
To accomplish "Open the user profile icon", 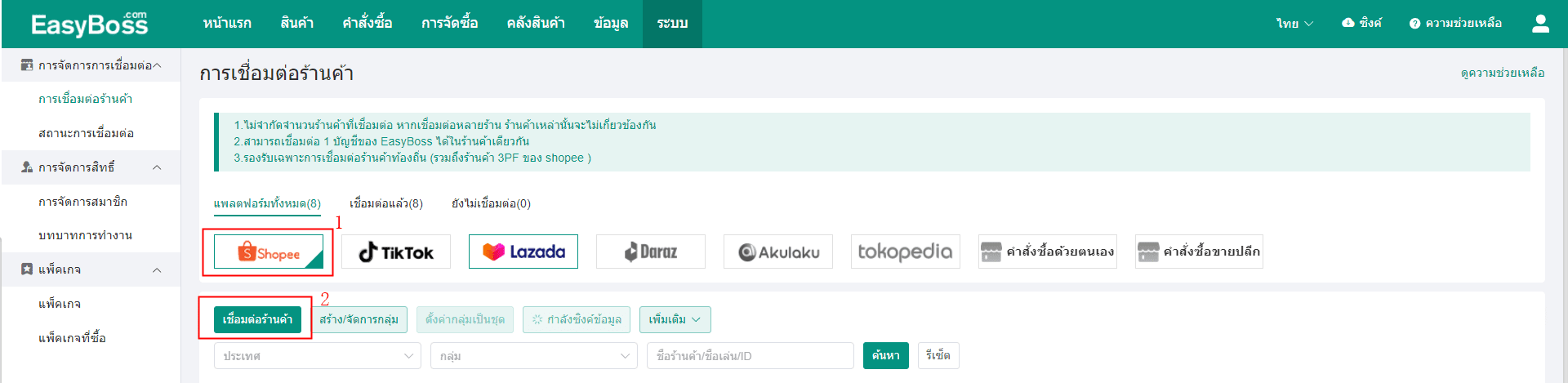I will tap(1540, 24).
